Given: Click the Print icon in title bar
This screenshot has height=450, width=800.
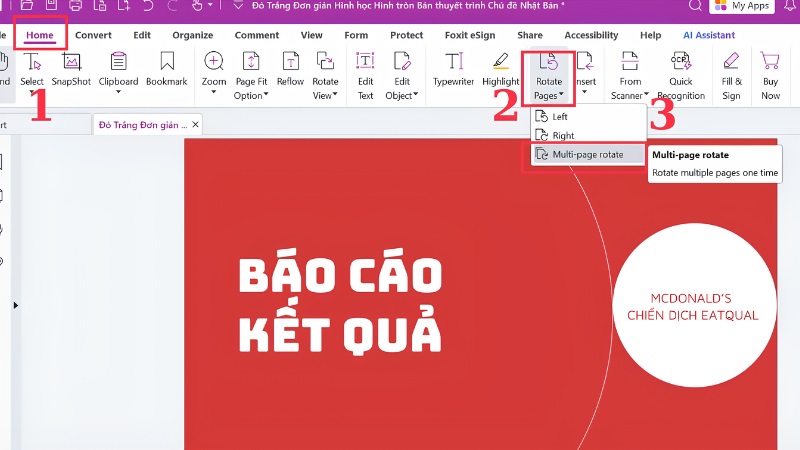Looking at the screenshot, I should (x=76, y=6).
